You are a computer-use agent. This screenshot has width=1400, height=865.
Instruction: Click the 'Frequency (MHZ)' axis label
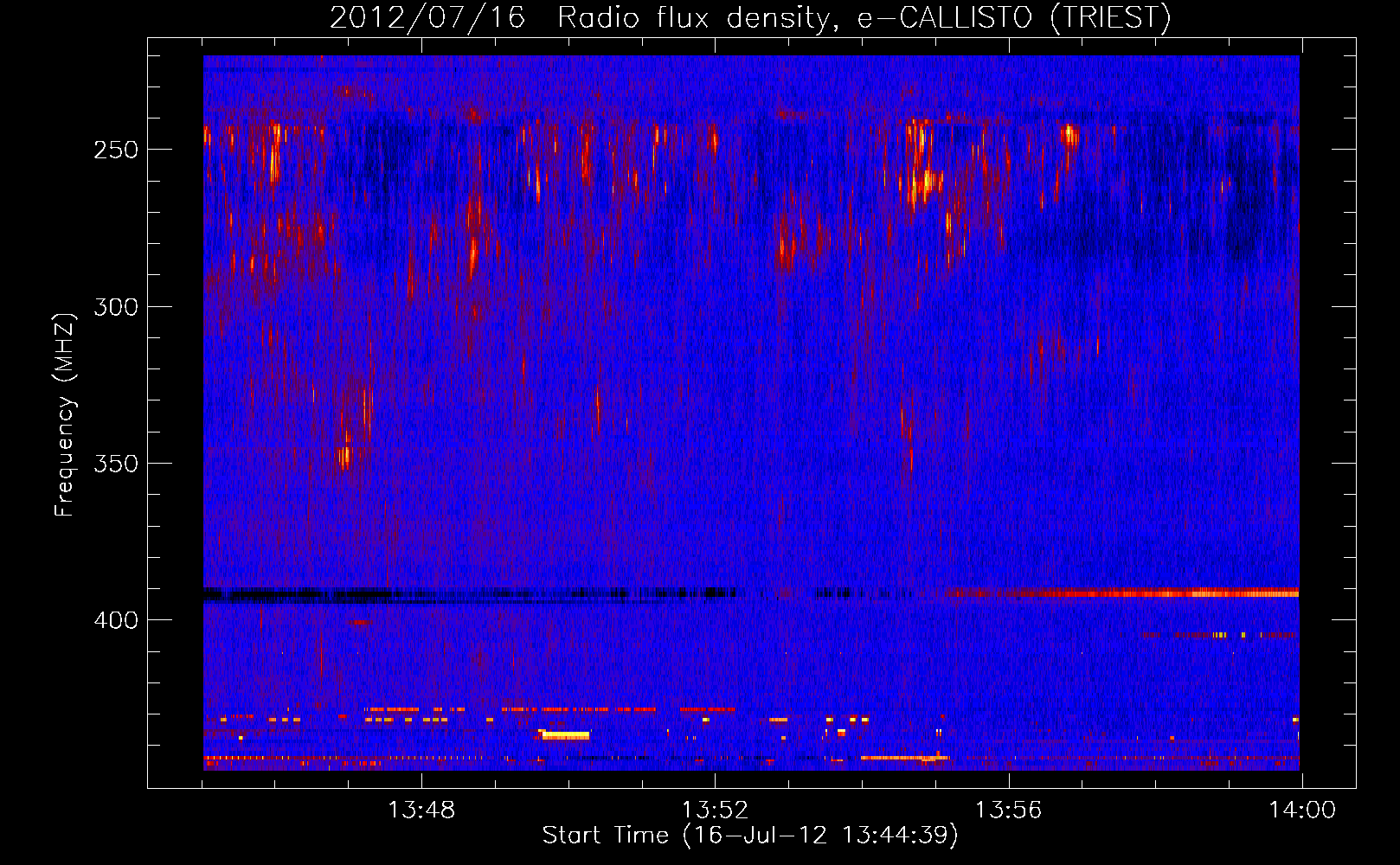point(65,415)
